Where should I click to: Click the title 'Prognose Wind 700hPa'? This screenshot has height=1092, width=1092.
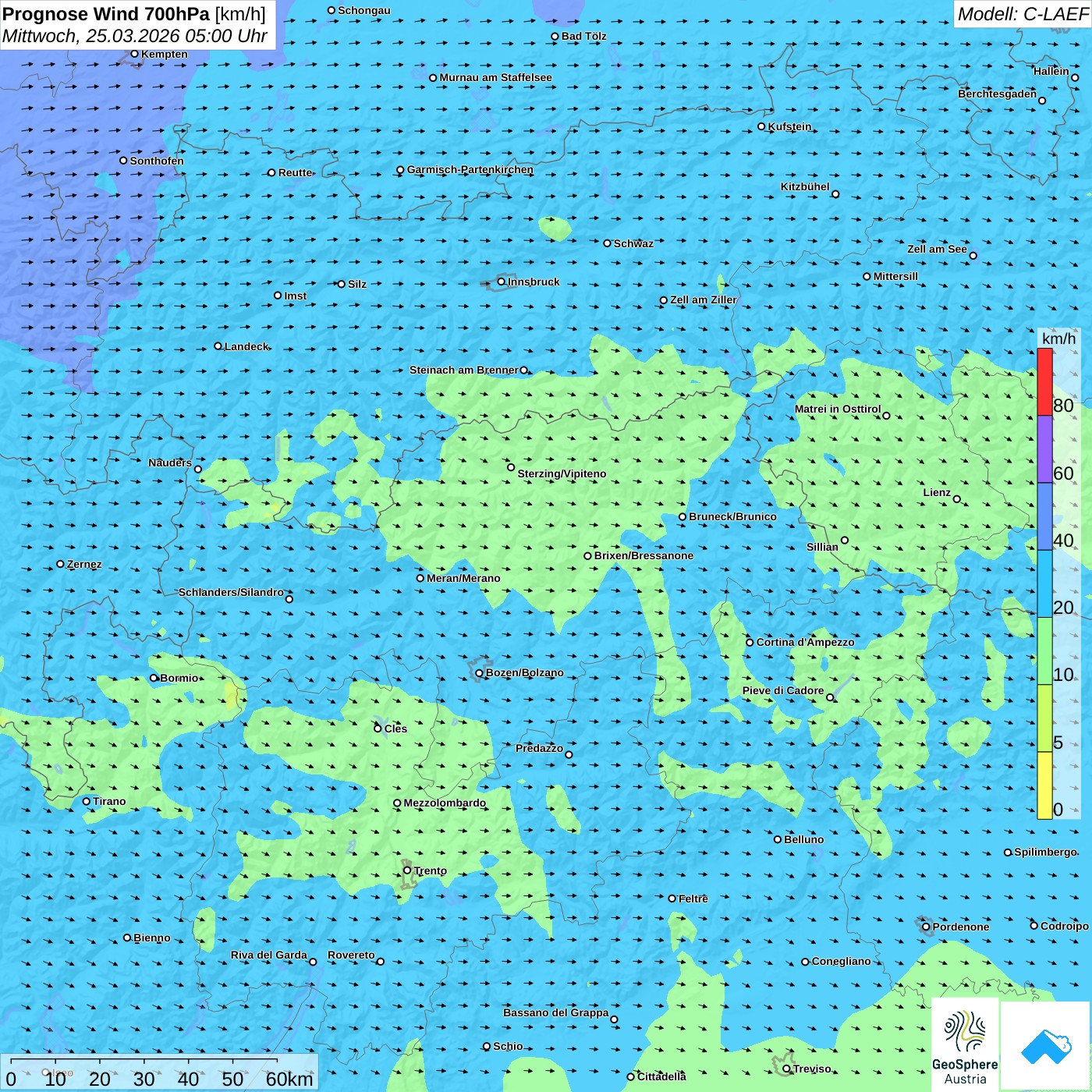click(x=106, y=14)
